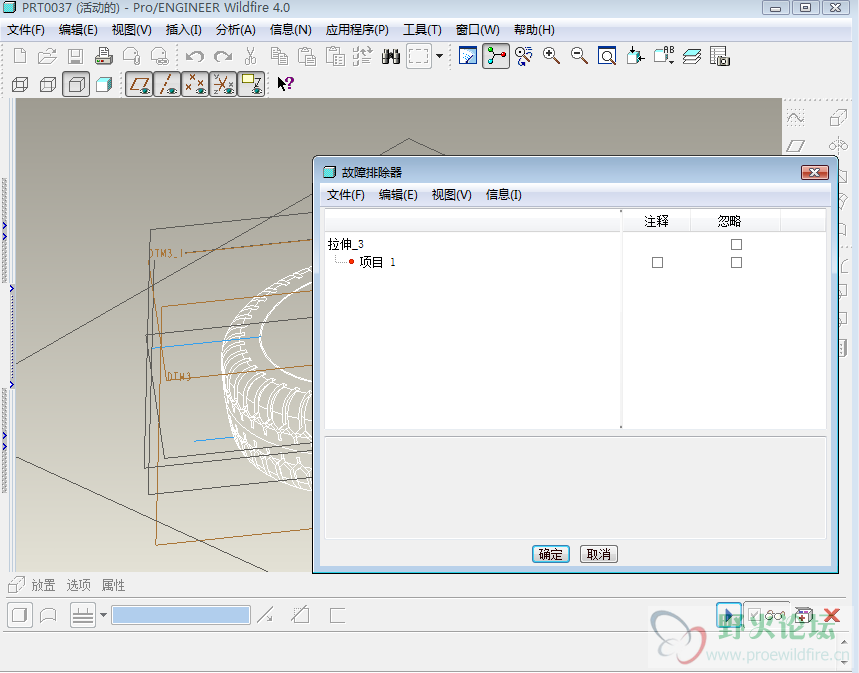
Task: Click the Refit model to screen icon
Action: pos(607,56)
